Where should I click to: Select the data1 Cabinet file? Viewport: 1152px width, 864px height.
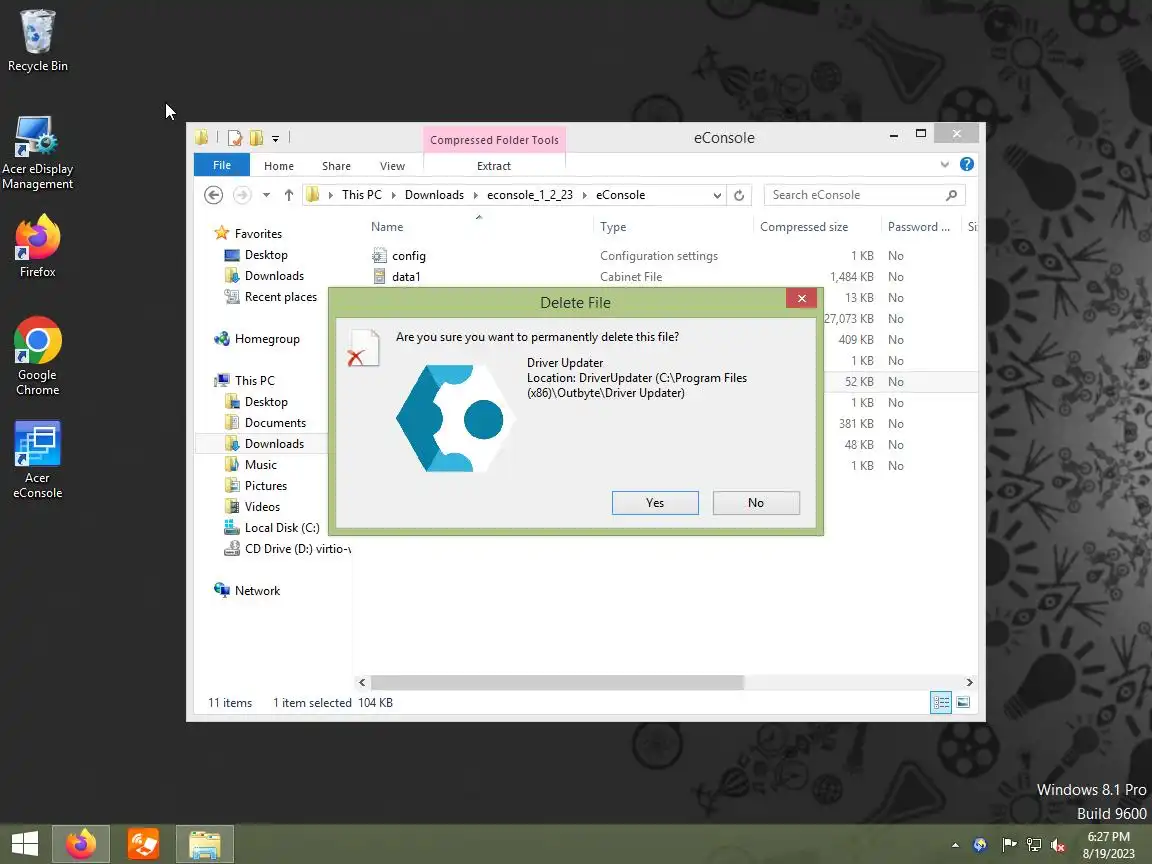click(x=672, y=277)
